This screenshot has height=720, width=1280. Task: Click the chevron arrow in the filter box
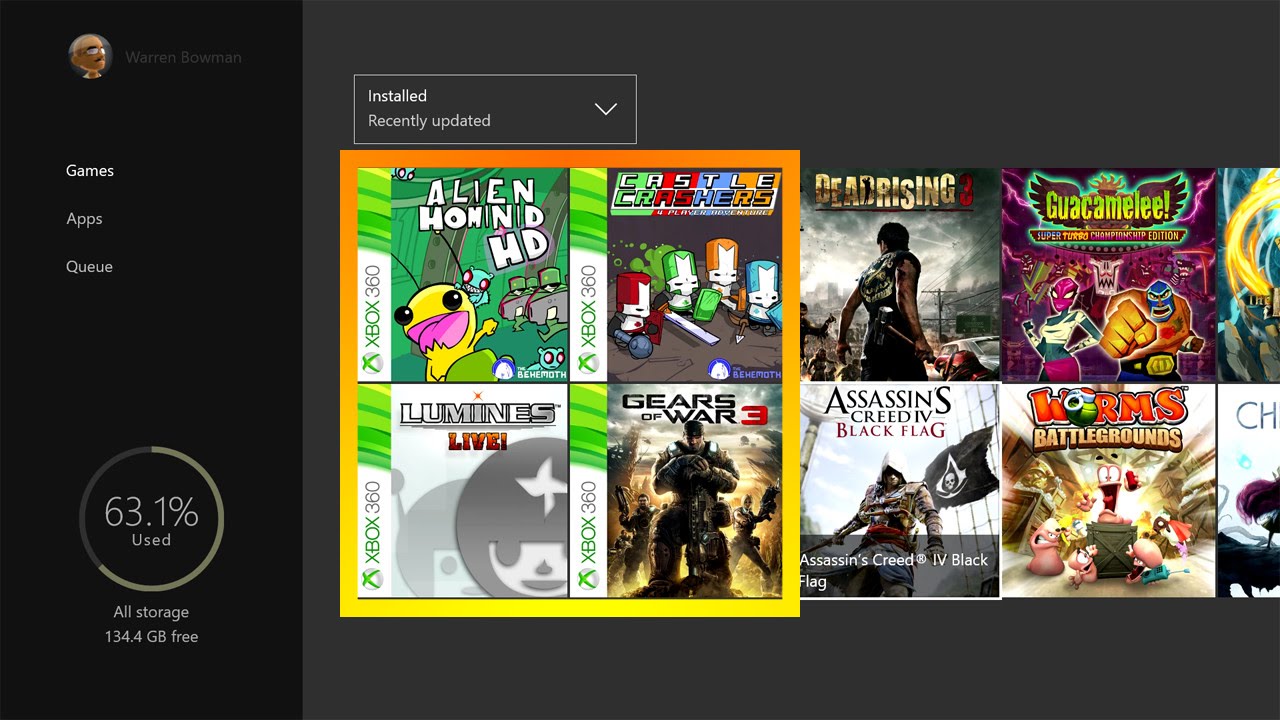tap(606, 109)
